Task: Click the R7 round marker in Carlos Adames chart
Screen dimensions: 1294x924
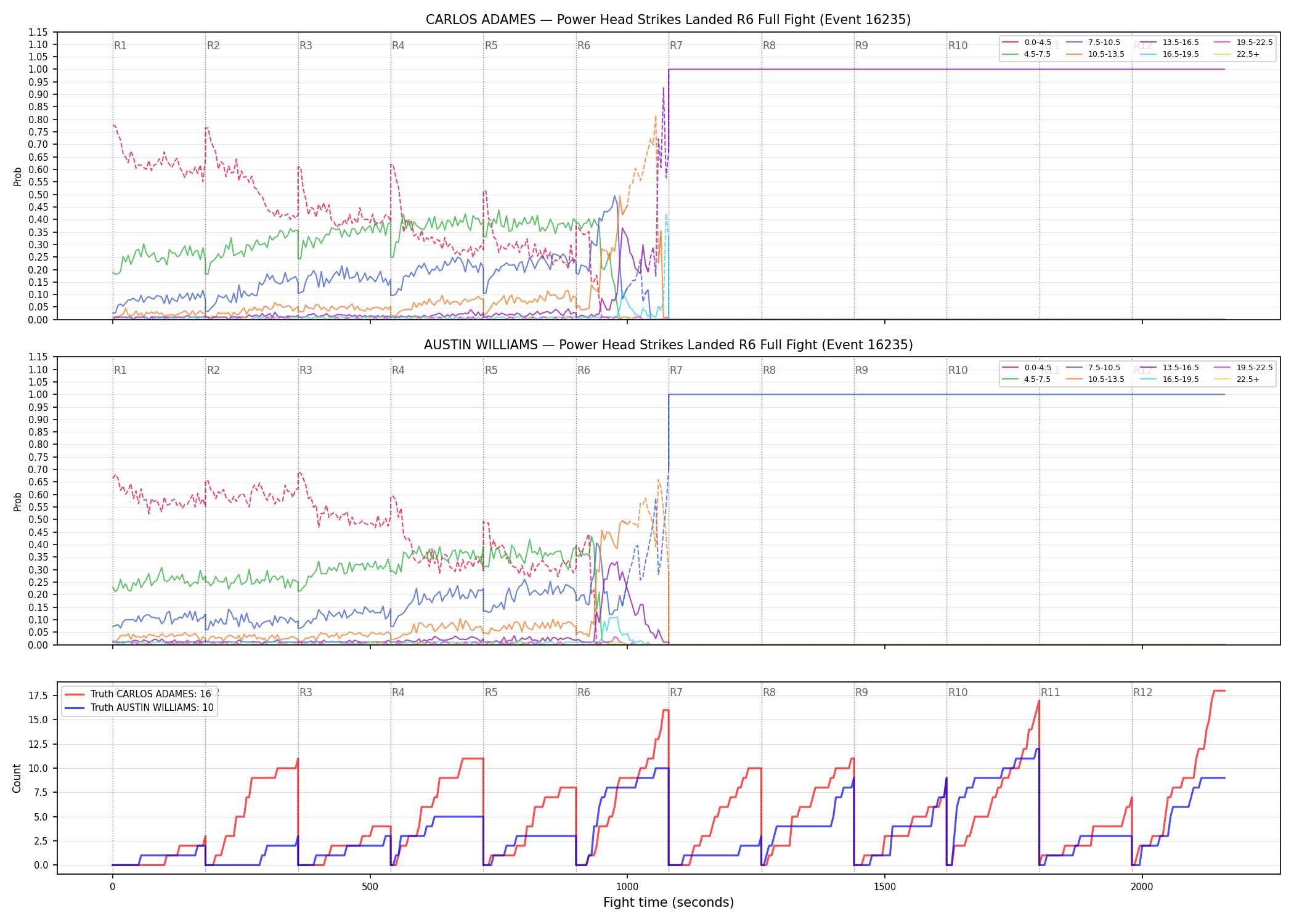Action: tap(676, 46)
